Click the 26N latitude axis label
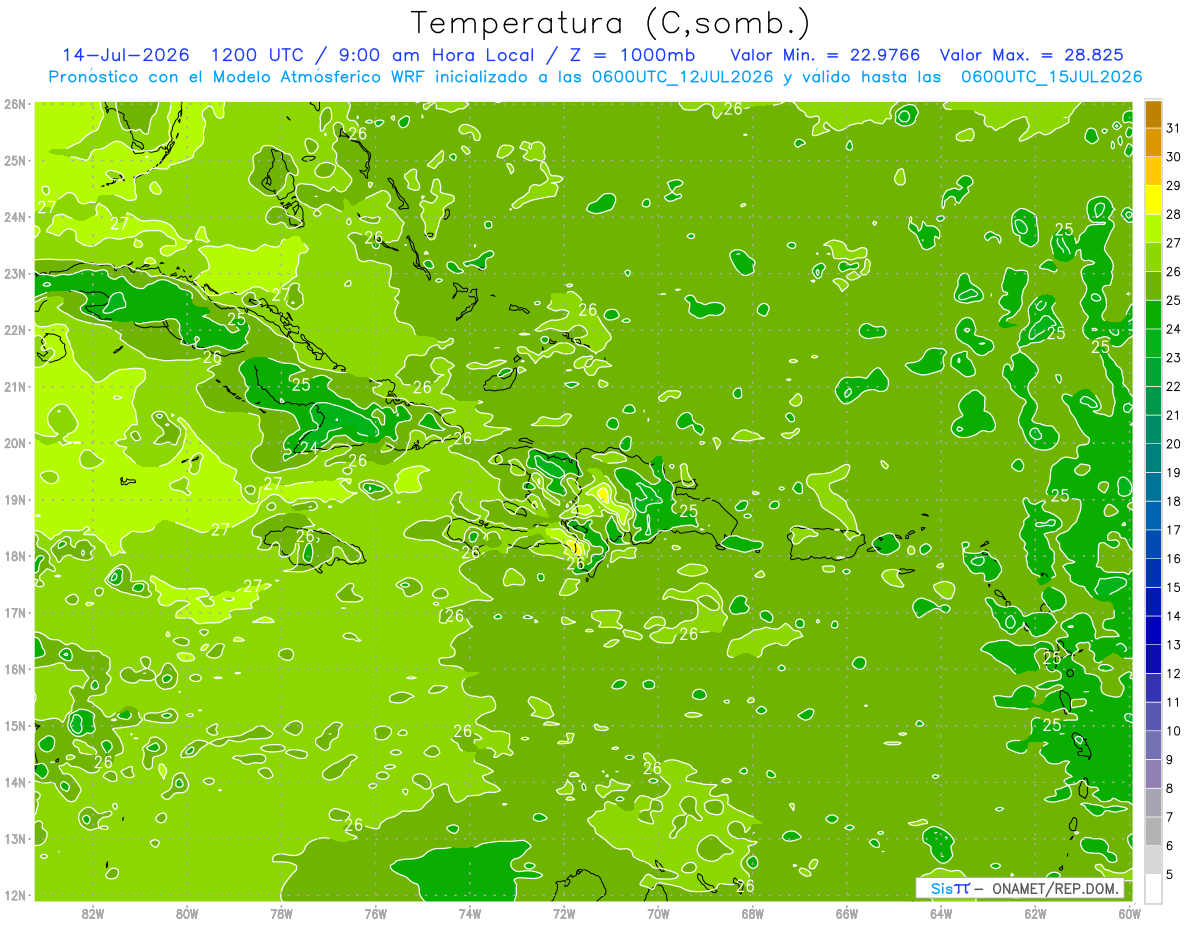 point(15,104)
